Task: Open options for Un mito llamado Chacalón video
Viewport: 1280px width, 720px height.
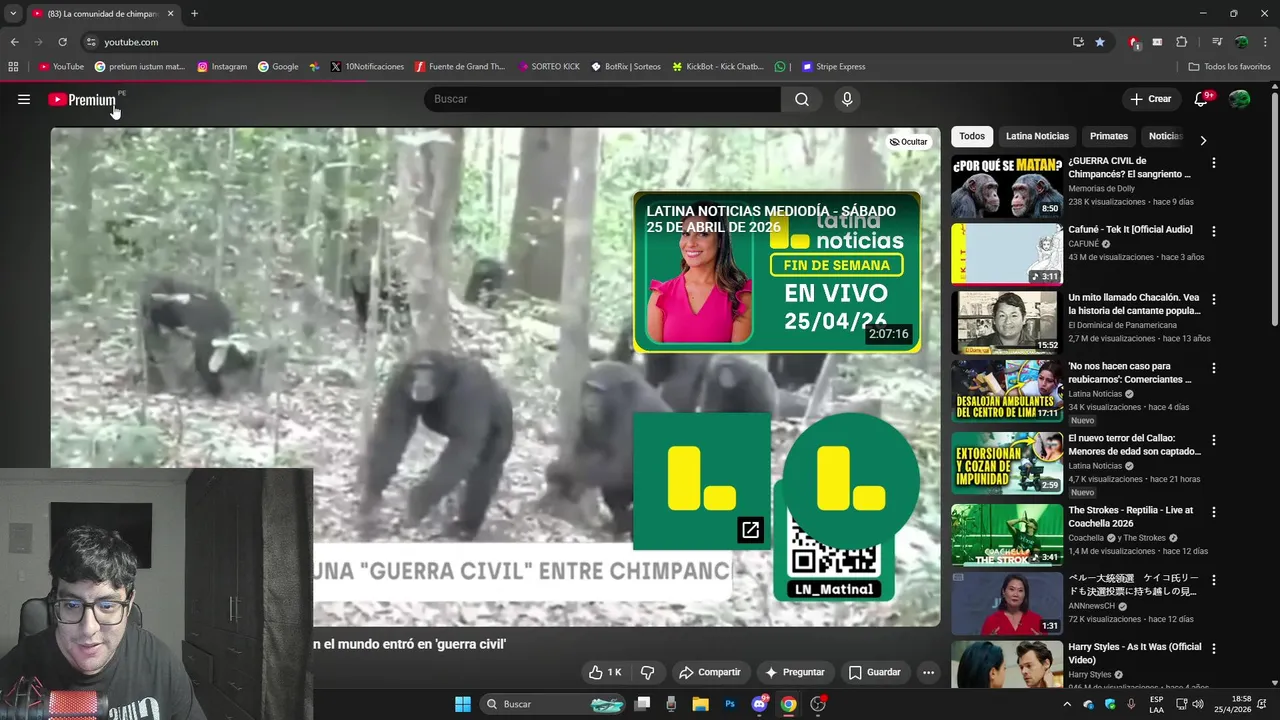Action: click(1214, 299)
